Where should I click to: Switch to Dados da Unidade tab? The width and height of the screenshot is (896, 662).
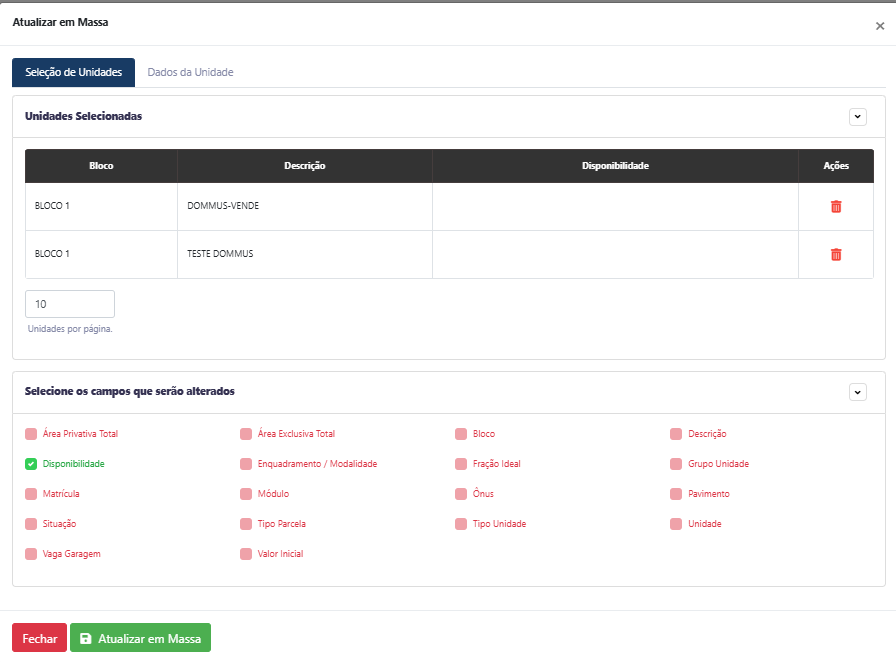[190, 73]
